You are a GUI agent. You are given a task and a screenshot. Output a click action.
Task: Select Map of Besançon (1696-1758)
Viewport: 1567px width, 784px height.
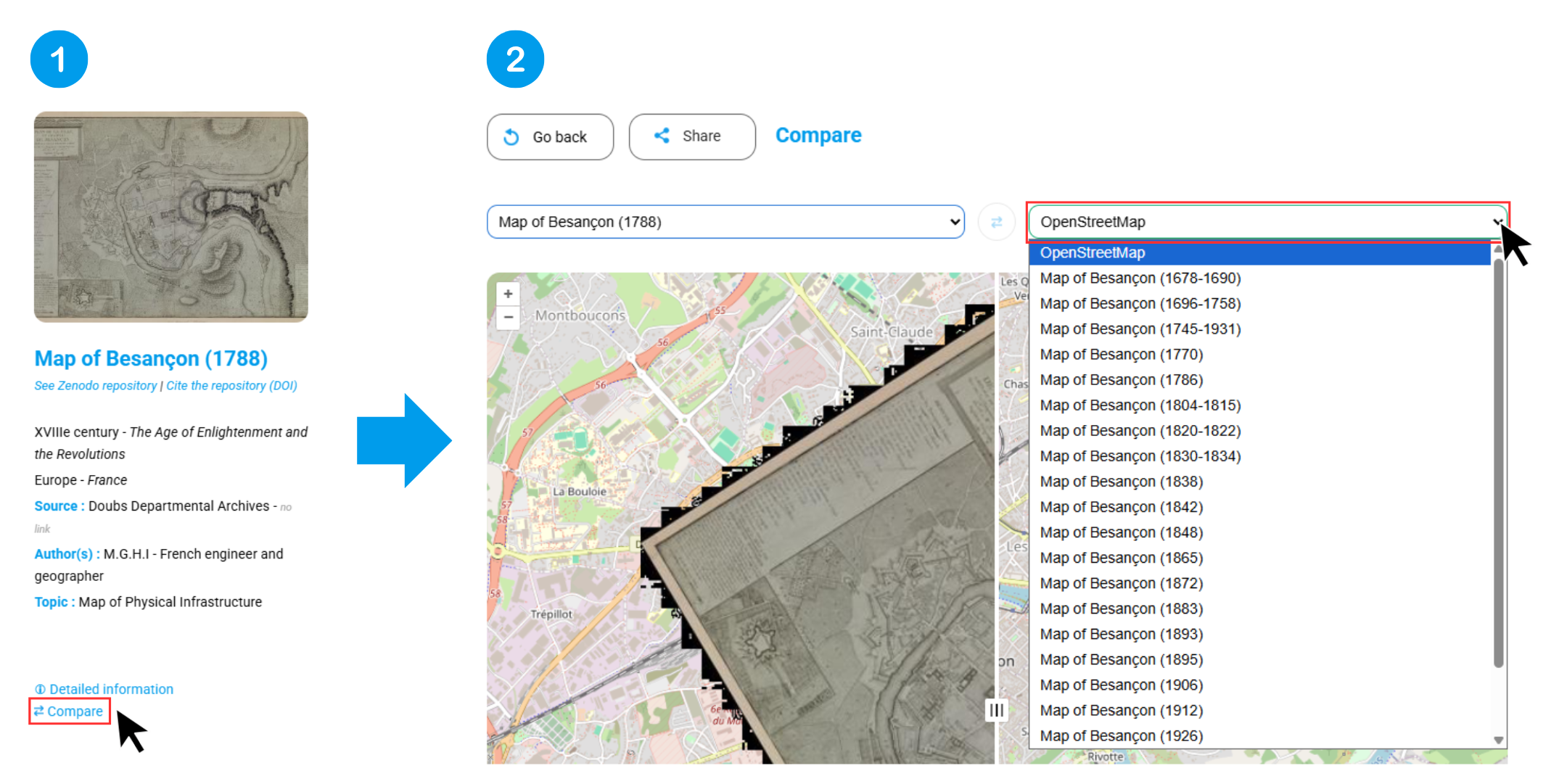[1259, 303]
